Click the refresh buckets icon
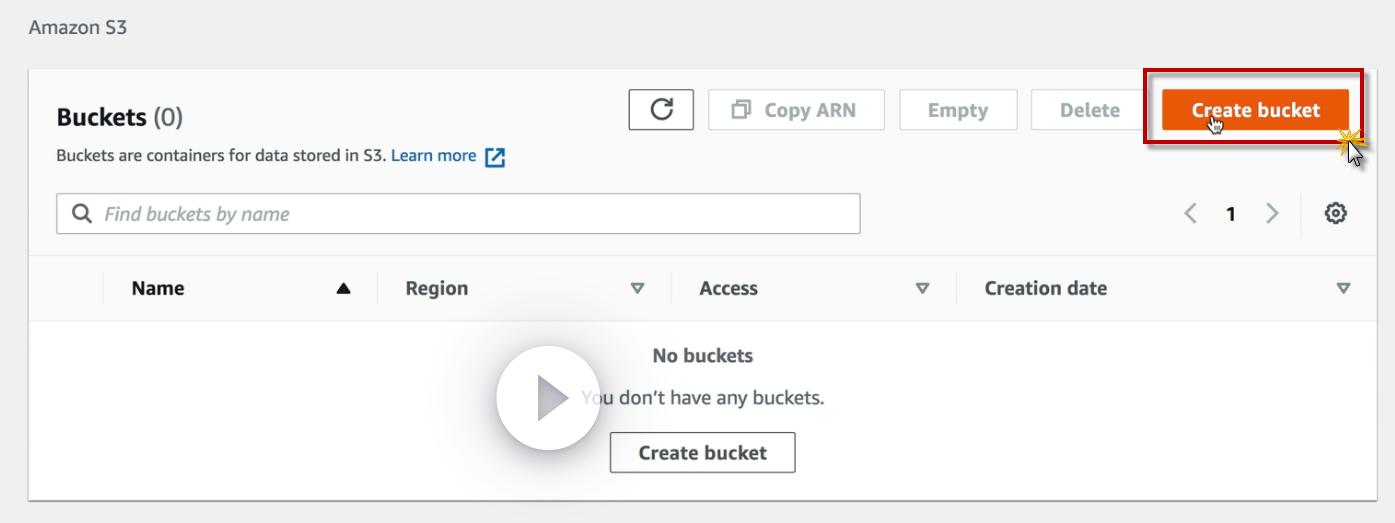Image resolution: width=1395 pixels, height=523 pixels. coord(661,110)
